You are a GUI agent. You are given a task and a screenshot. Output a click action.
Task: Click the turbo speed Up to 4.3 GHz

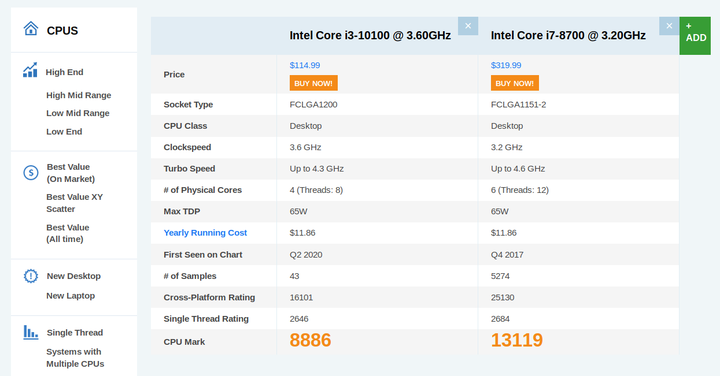coord(317,168)
